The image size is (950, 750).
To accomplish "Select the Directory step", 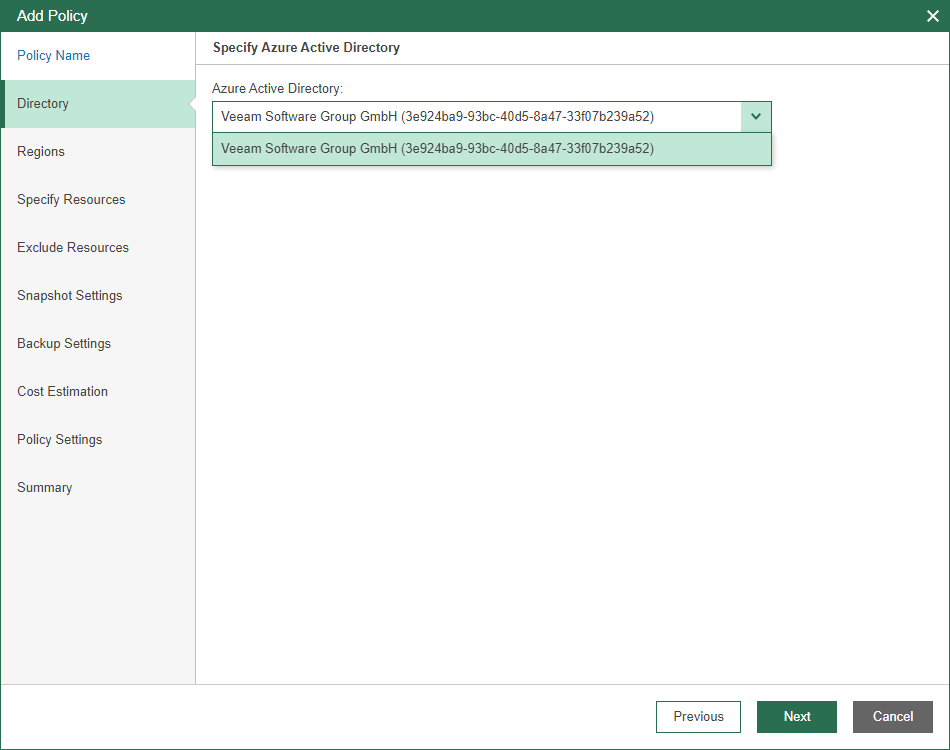I will (x=98, y=104).
